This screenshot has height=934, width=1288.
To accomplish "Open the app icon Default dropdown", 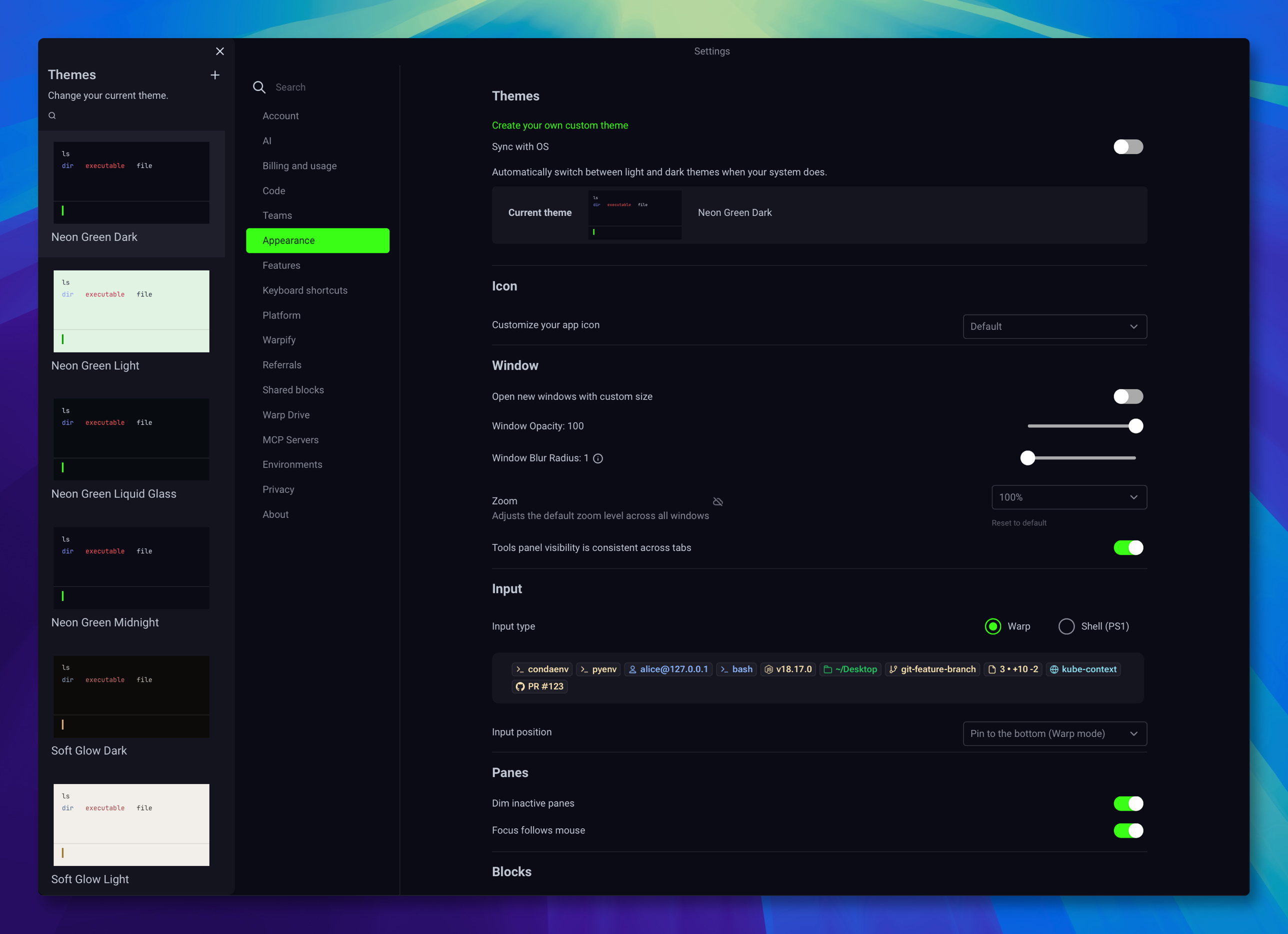I will tap(1054, 326).
